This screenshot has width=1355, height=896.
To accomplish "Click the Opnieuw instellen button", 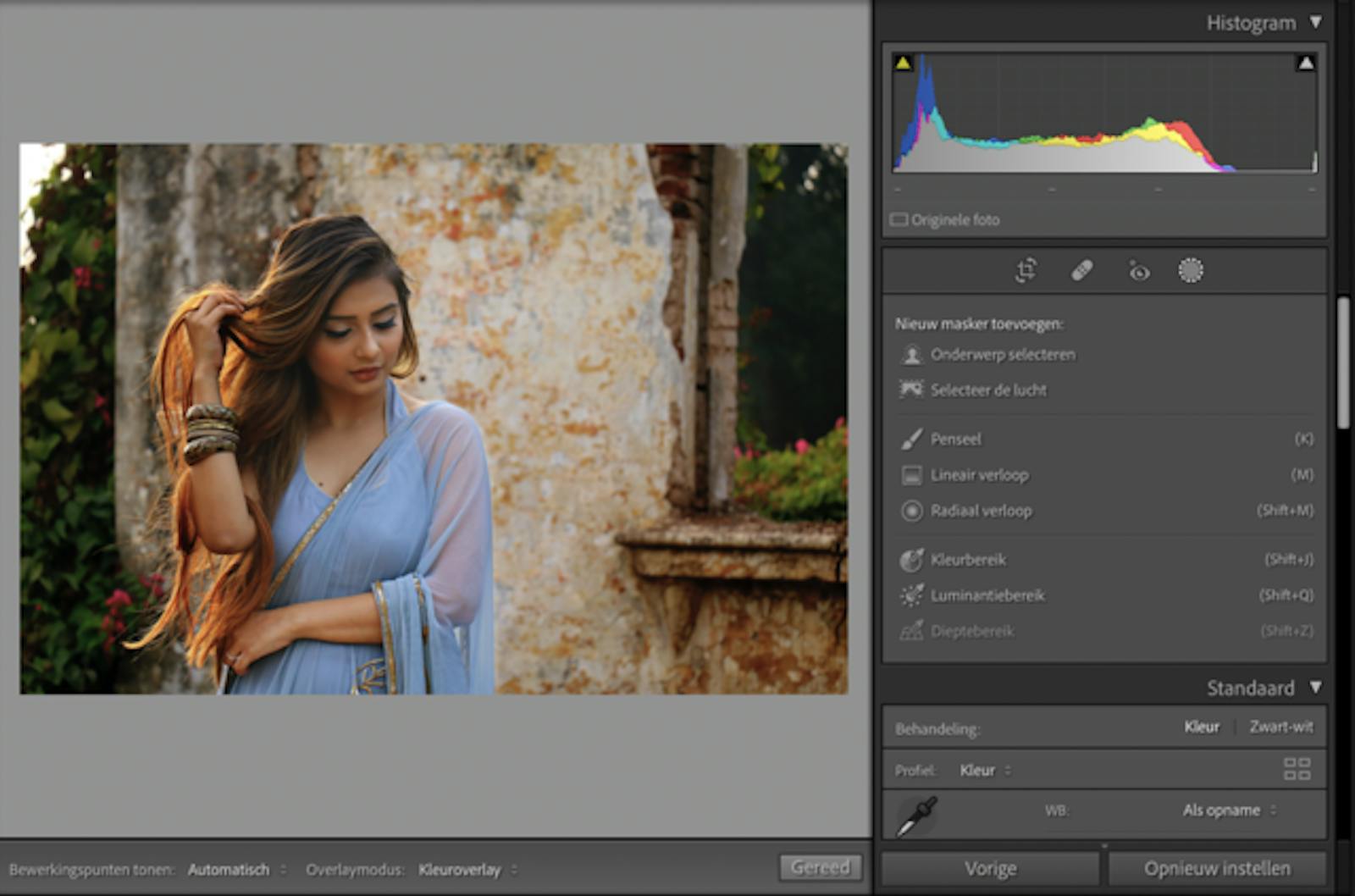I will point(1217,869).
